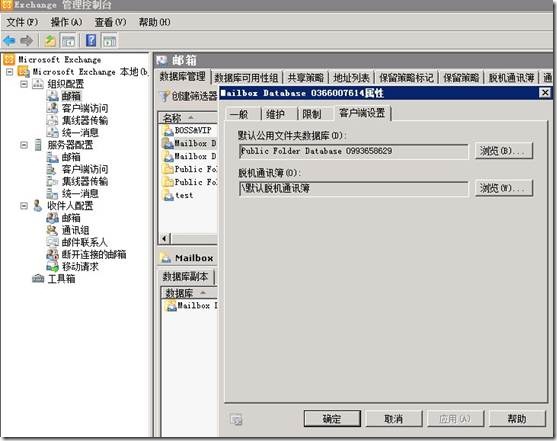This screenshot has width=557, height=441.
Task: Open the 文件(F) menu
Action: [22, 22]
